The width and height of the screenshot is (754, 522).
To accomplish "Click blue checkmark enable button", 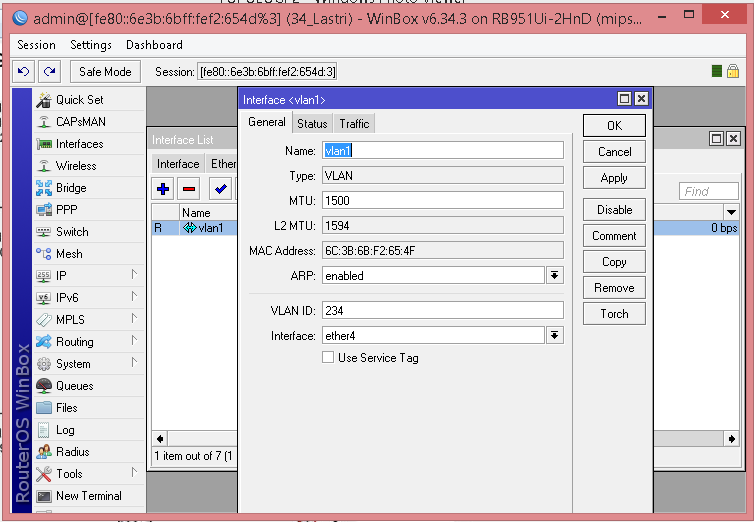I will point(221,189).
